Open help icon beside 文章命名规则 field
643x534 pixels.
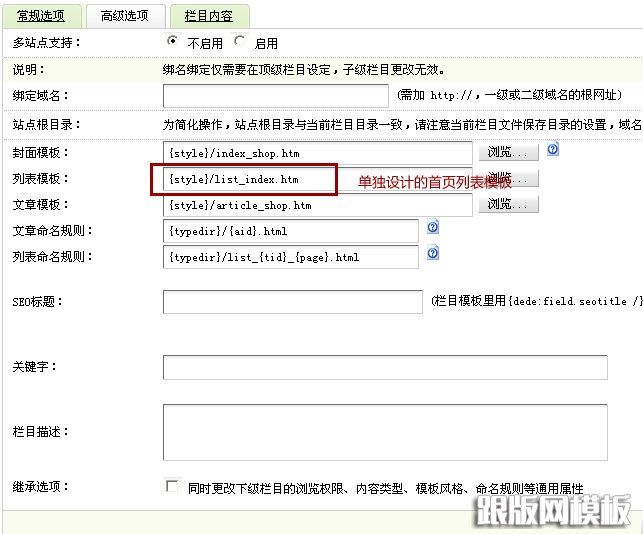click(433, 226)
